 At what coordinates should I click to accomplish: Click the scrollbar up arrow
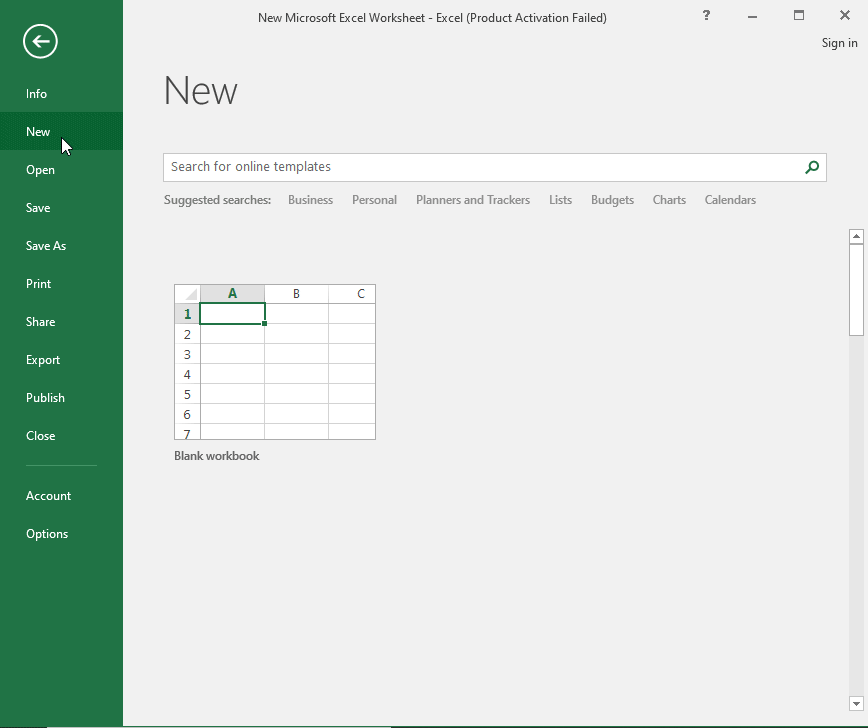pyautogui.click(x=856, y=237)
